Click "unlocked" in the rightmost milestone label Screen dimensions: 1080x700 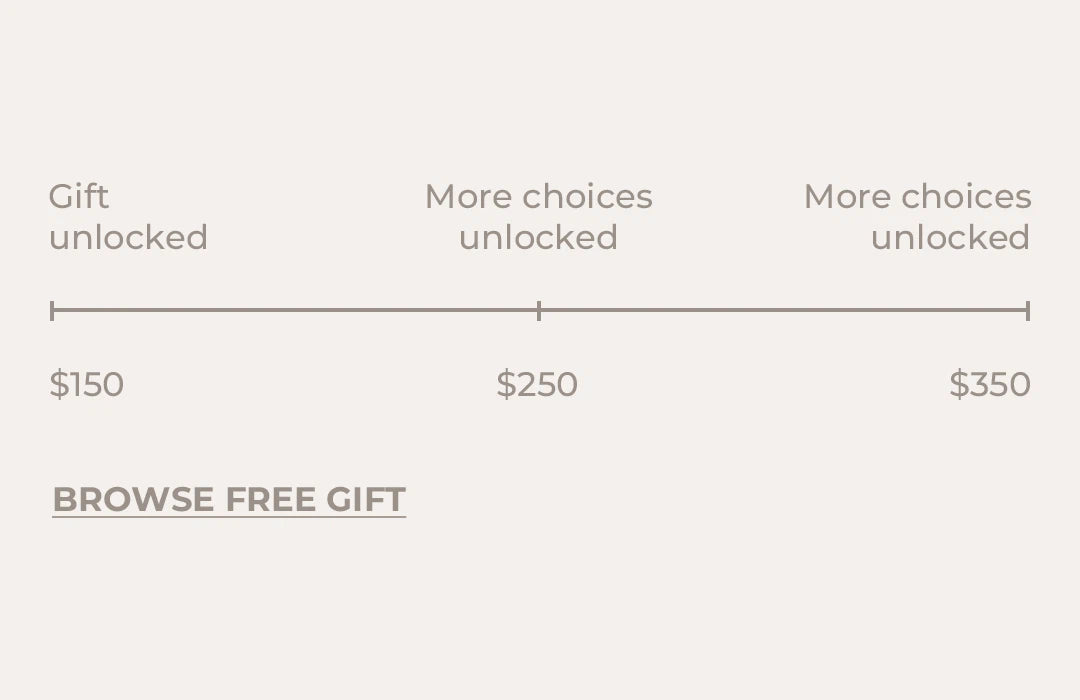tap(950, 238)
